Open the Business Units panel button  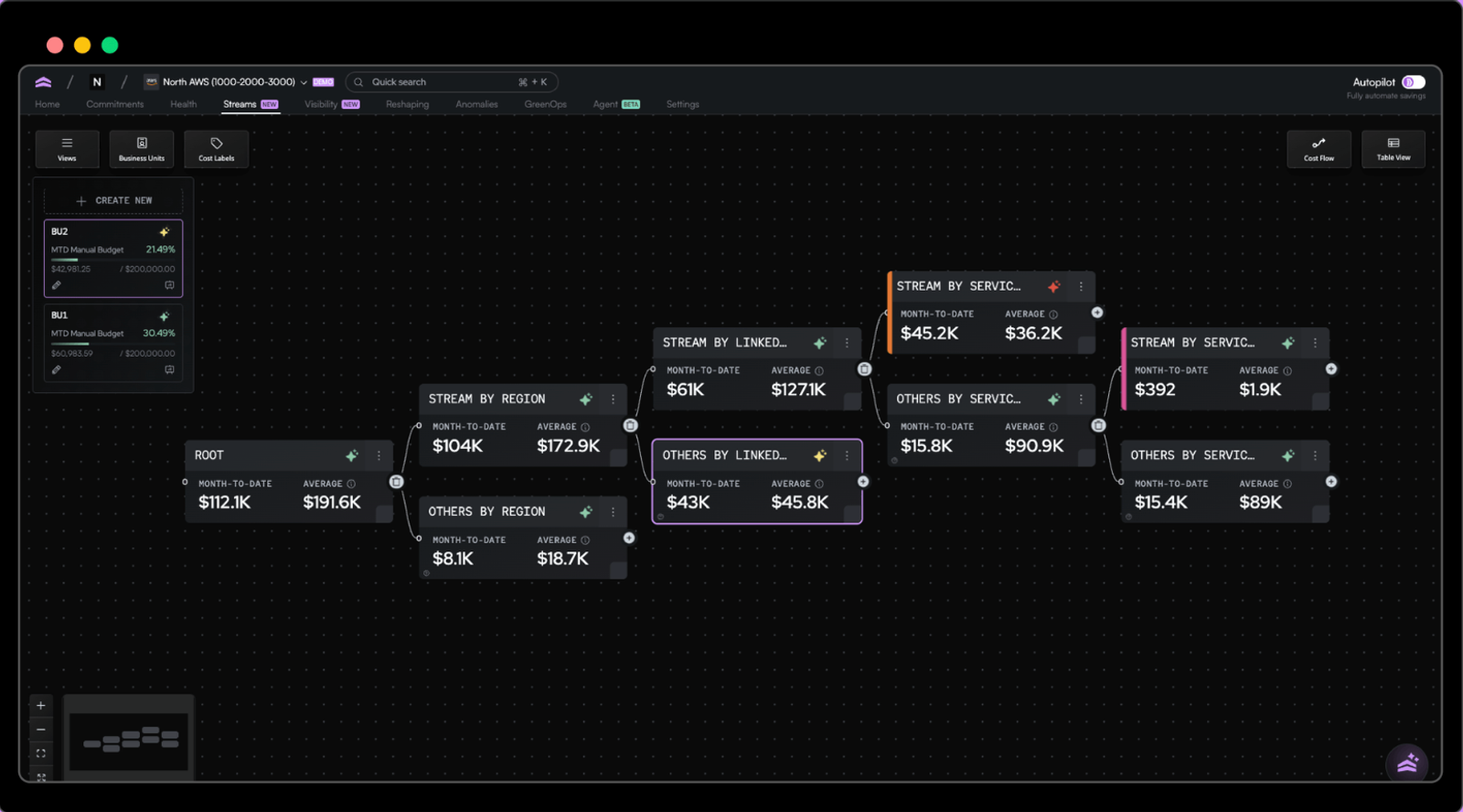(142, 149)
